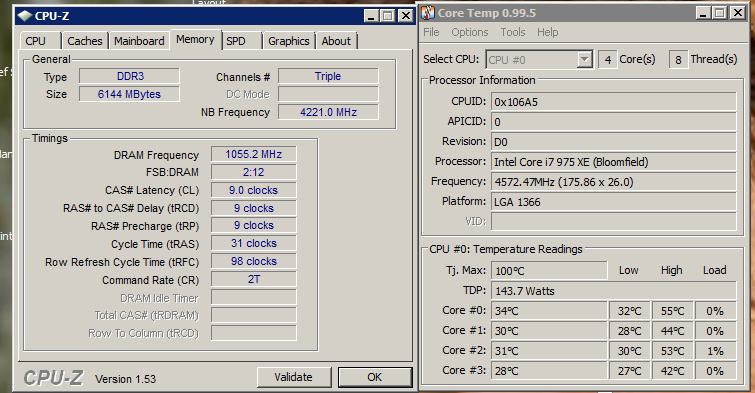Click the Core #1 temperature 30°C
The image size is (755, 393).
click(549, 331)
